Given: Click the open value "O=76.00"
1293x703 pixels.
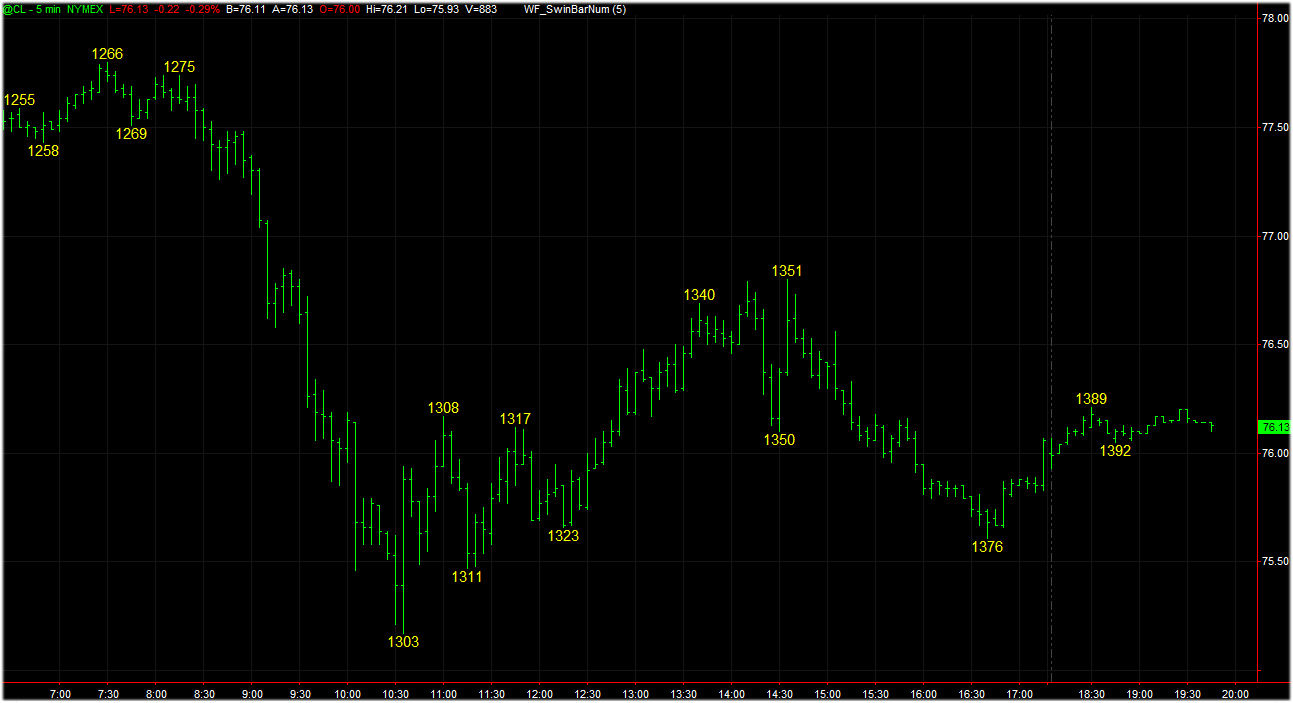Looking at the screenshot, I should pos(339,9).
